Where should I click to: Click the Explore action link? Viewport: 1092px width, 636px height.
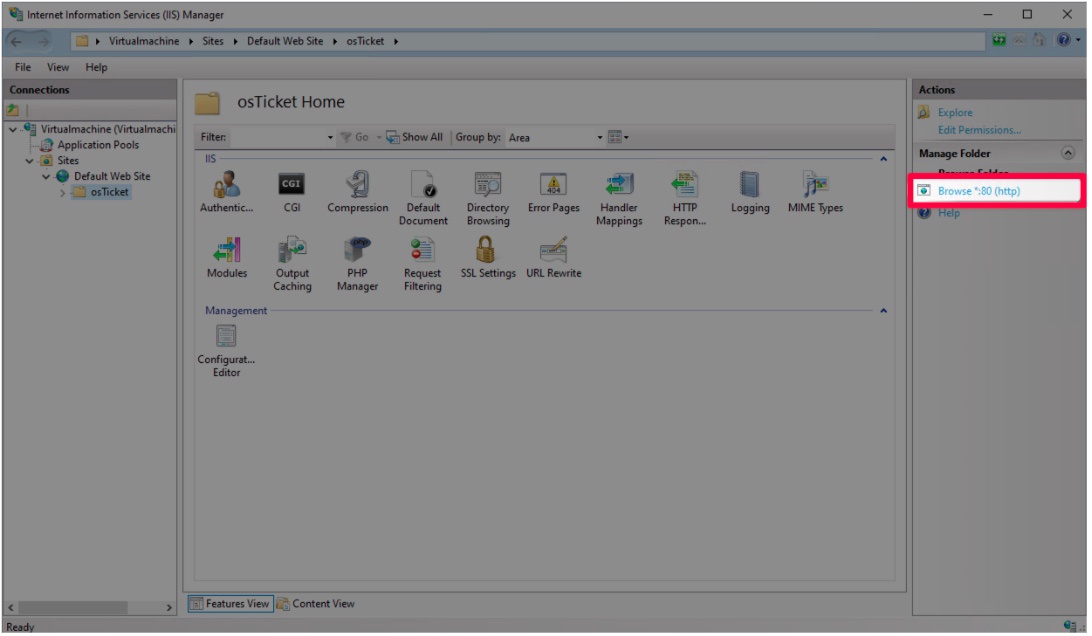[x=955, y=112]
